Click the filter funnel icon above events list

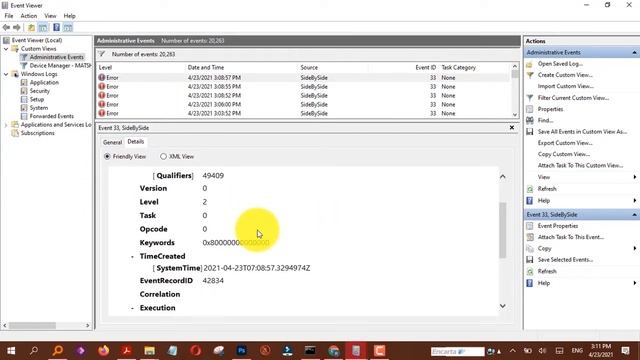(102, 54)
